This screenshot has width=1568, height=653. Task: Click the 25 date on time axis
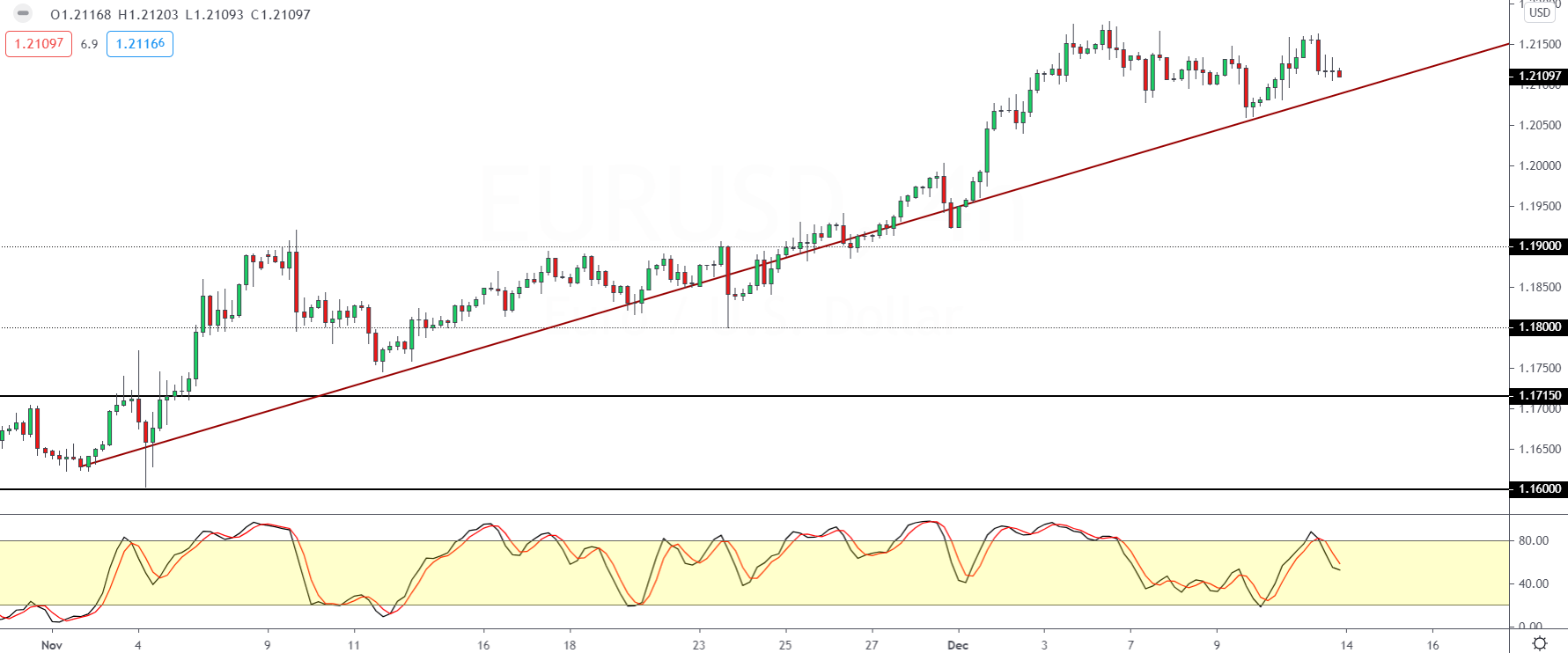(x=785, y=645)
